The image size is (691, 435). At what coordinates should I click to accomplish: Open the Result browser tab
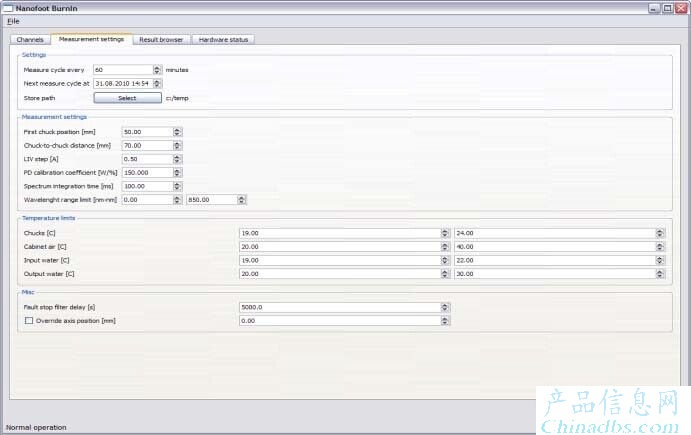click(x=161, y=40)
